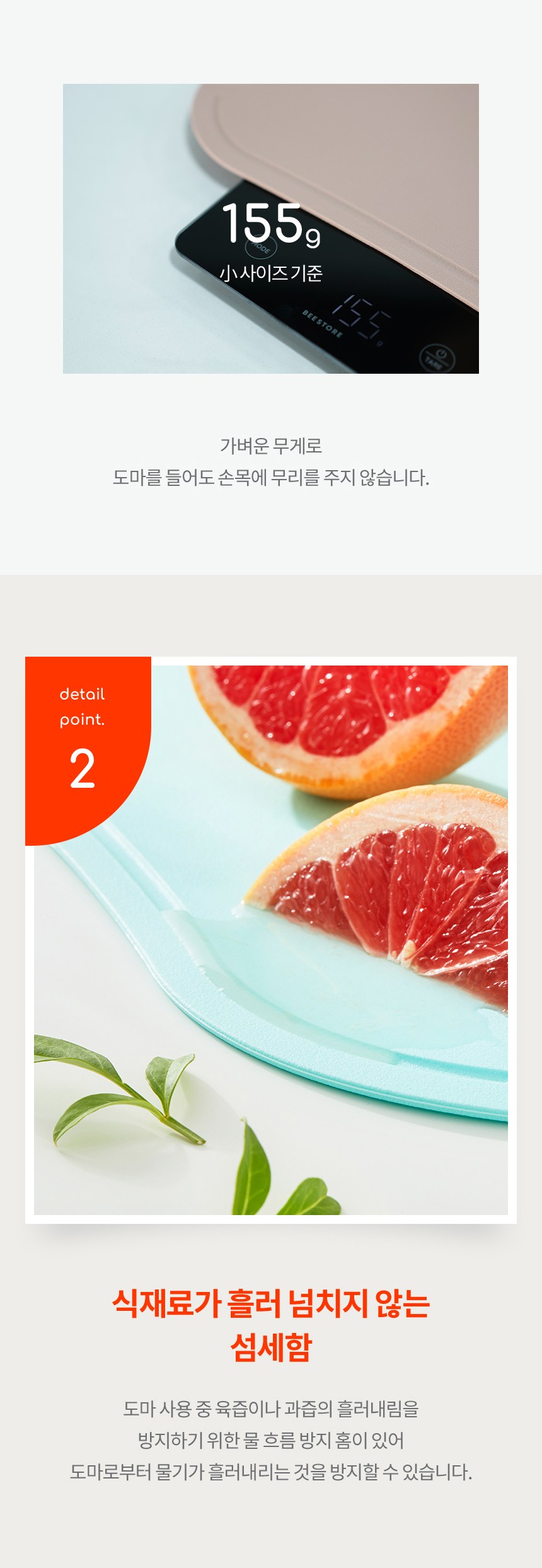Click the scale's digital 155 LED display
Screen dimensions: 542x1568
pyautogui.click(x=358, y=318)
